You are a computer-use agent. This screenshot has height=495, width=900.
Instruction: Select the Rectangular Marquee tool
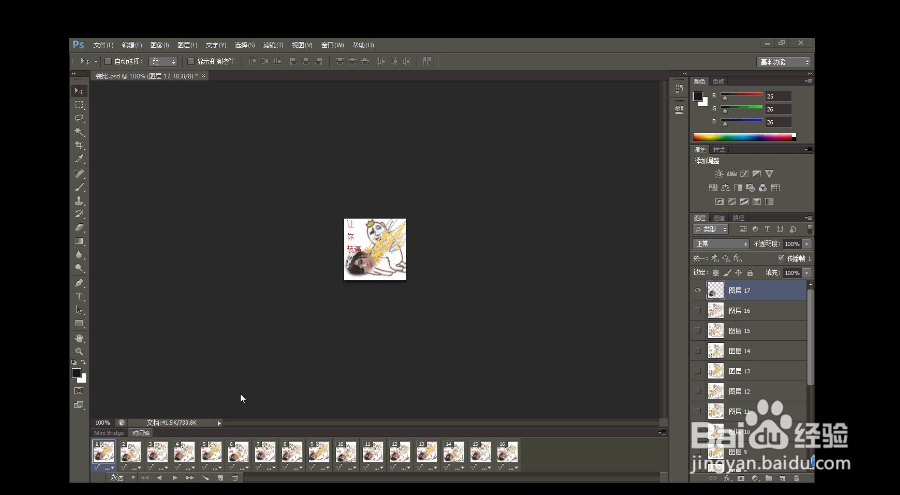click(x=79, y=105)
